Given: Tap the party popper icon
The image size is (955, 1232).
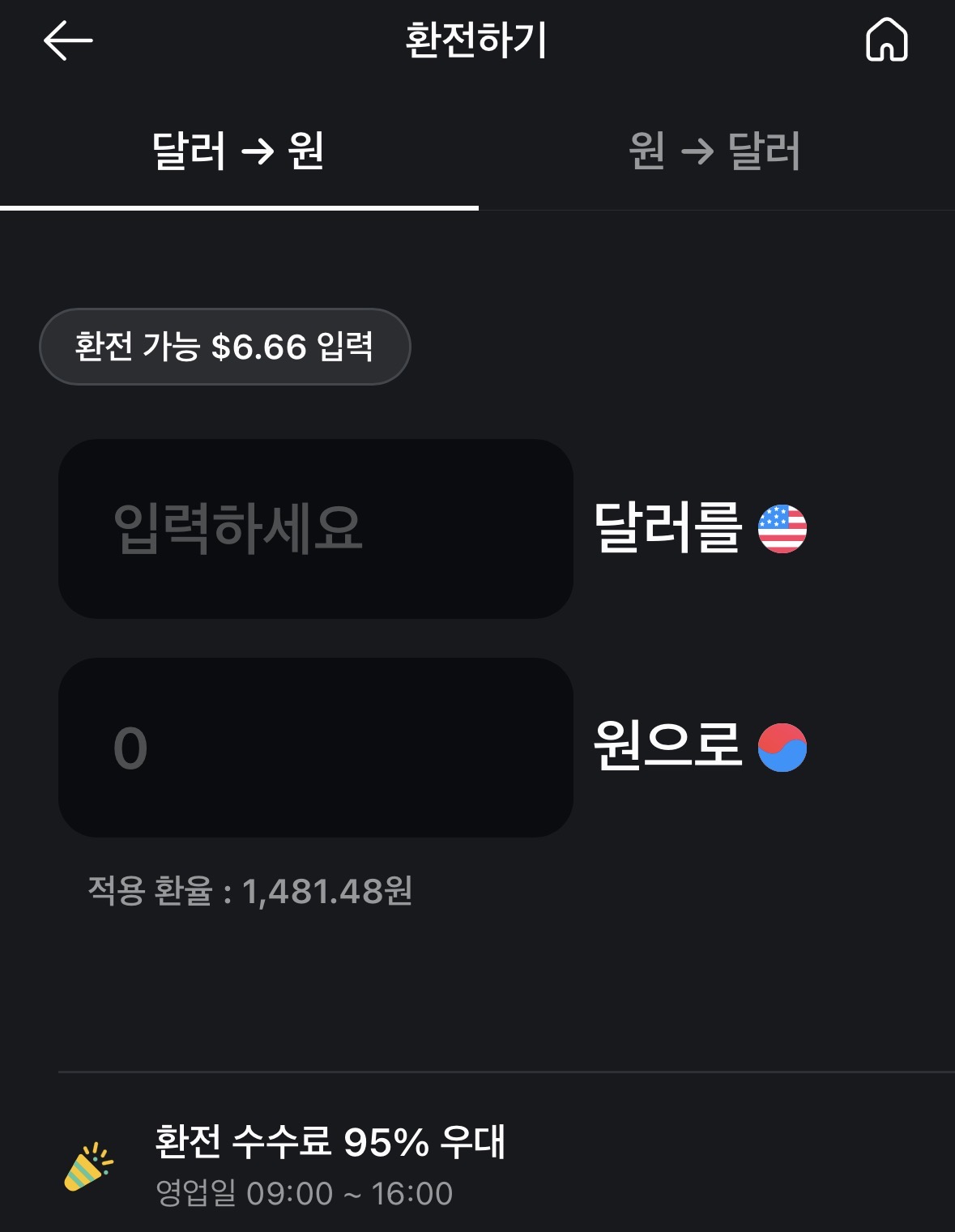Looking at the screenshot, I should pyautogui.click(x=88, y=1166).
